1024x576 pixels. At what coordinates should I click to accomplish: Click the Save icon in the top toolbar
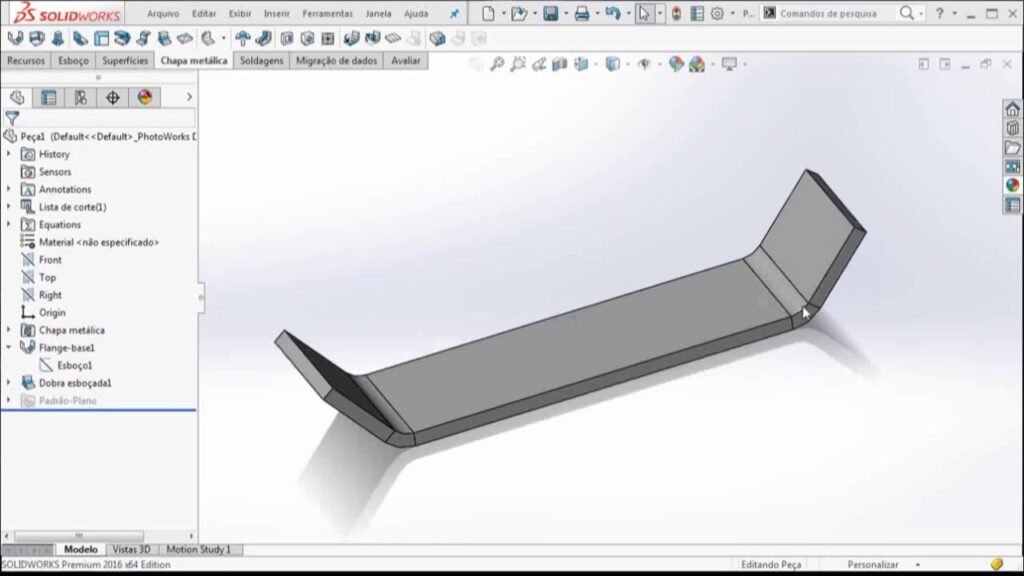550,14
